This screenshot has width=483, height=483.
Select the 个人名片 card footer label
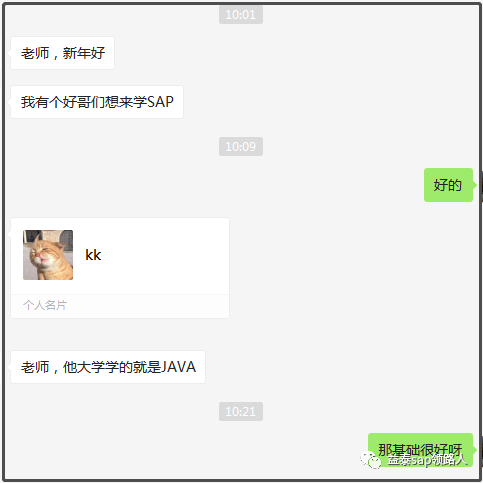tap(45, 305)
